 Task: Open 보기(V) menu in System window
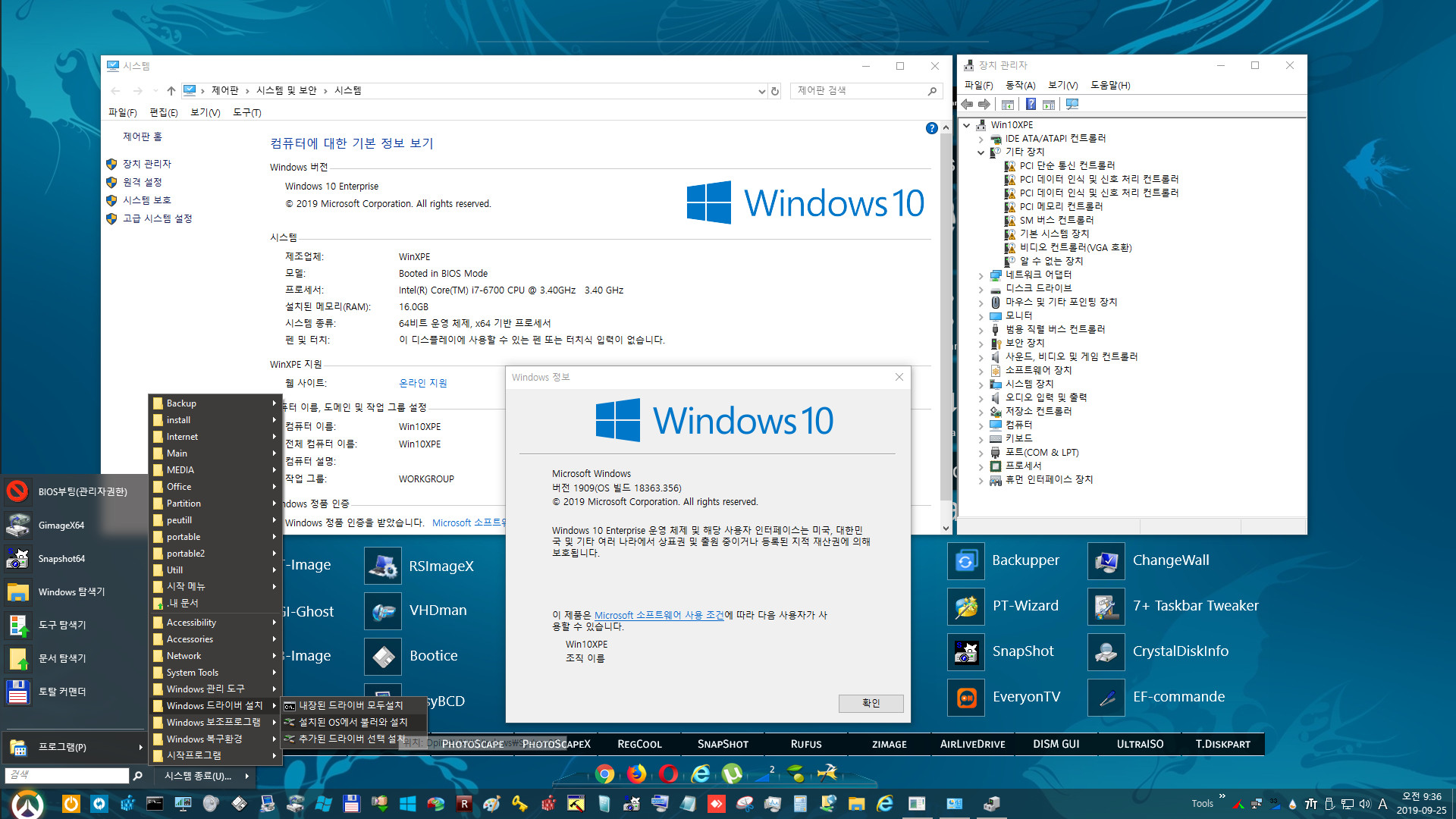pos(205,112)
